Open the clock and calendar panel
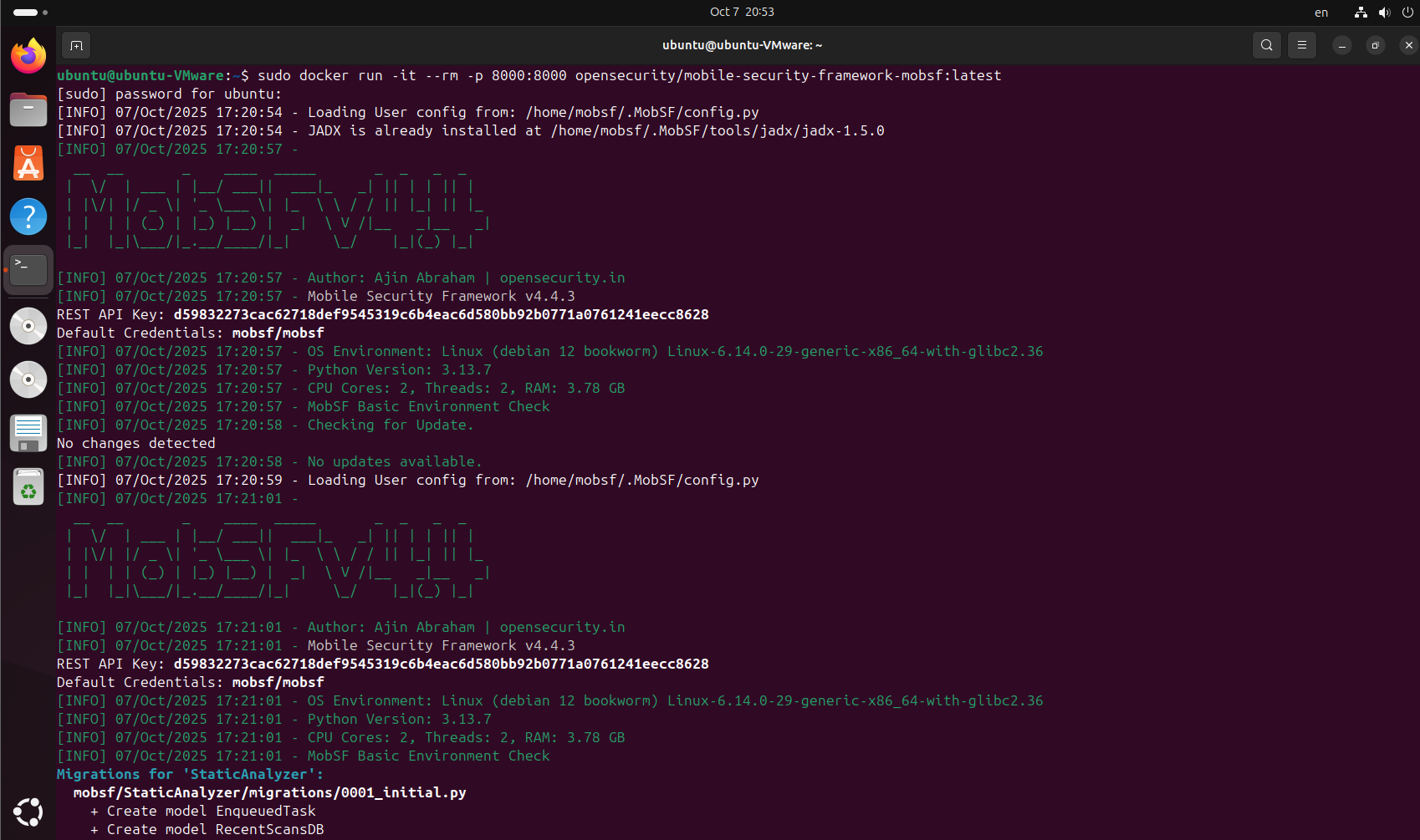This screenshot has width=1420, height=840. tap(742, 12)
